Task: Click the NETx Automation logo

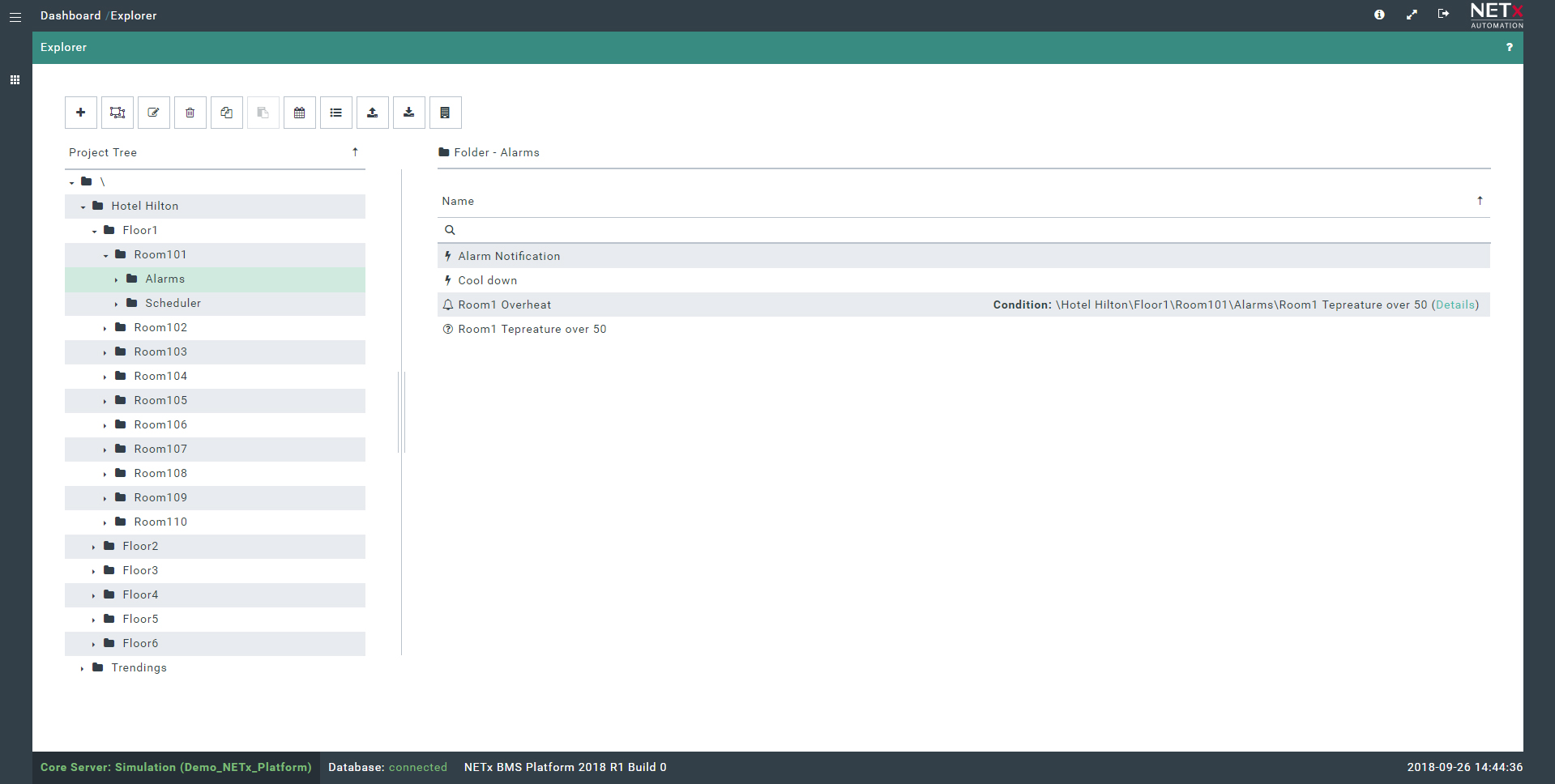Action: [x=1497, y=15]
